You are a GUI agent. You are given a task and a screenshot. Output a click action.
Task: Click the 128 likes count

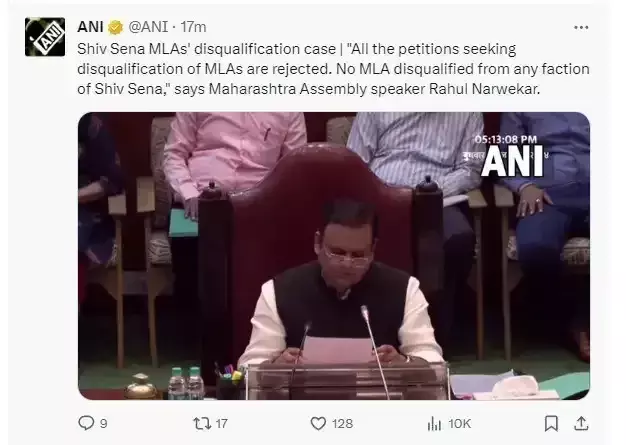click(x=343, y=423)
